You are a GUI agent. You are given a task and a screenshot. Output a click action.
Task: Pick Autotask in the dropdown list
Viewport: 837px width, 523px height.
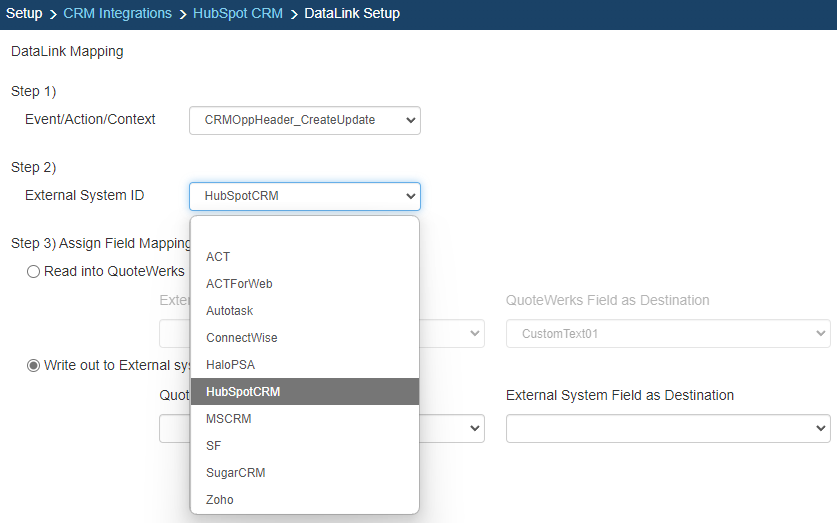(x=229, y=311)
